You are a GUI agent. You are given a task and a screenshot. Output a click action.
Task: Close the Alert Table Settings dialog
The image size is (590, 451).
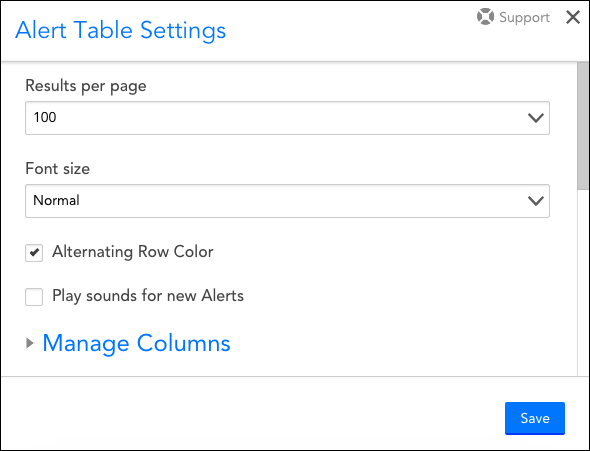(x=573, y=17)
